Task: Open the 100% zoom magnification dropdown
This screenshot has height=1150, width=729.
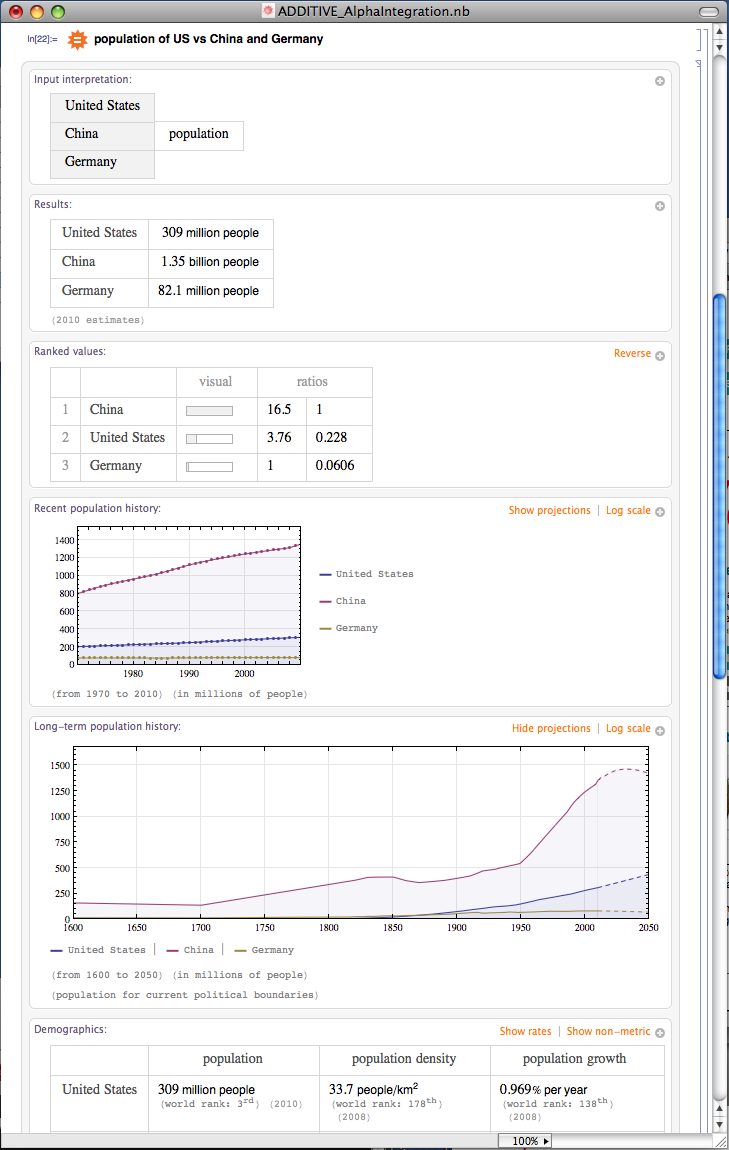Action: (x=525, y=1141)
